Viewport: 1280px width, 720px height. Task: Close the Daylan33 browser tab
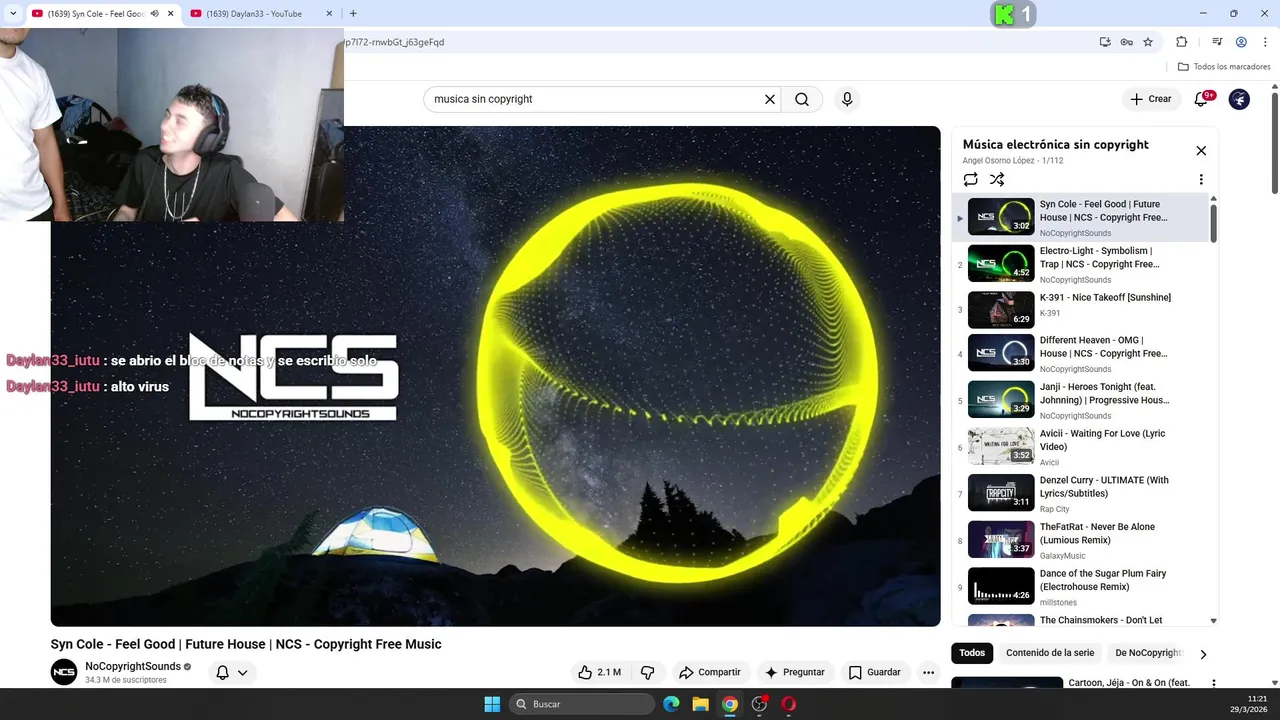pyautogui.click(x=330, y=13)
